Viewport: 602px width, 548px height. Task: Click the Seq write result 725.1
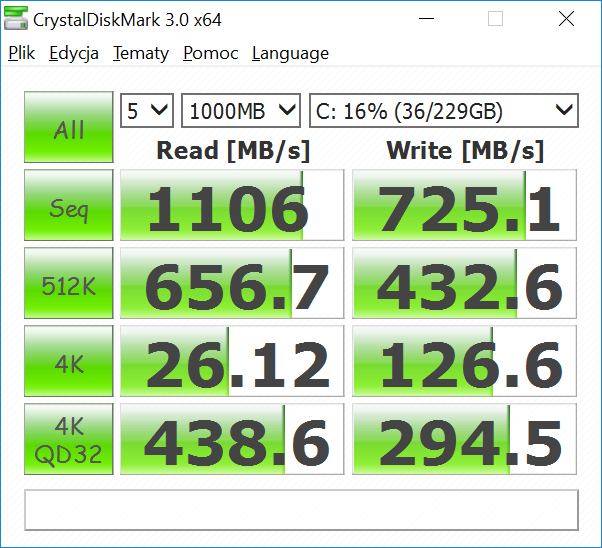465,205
